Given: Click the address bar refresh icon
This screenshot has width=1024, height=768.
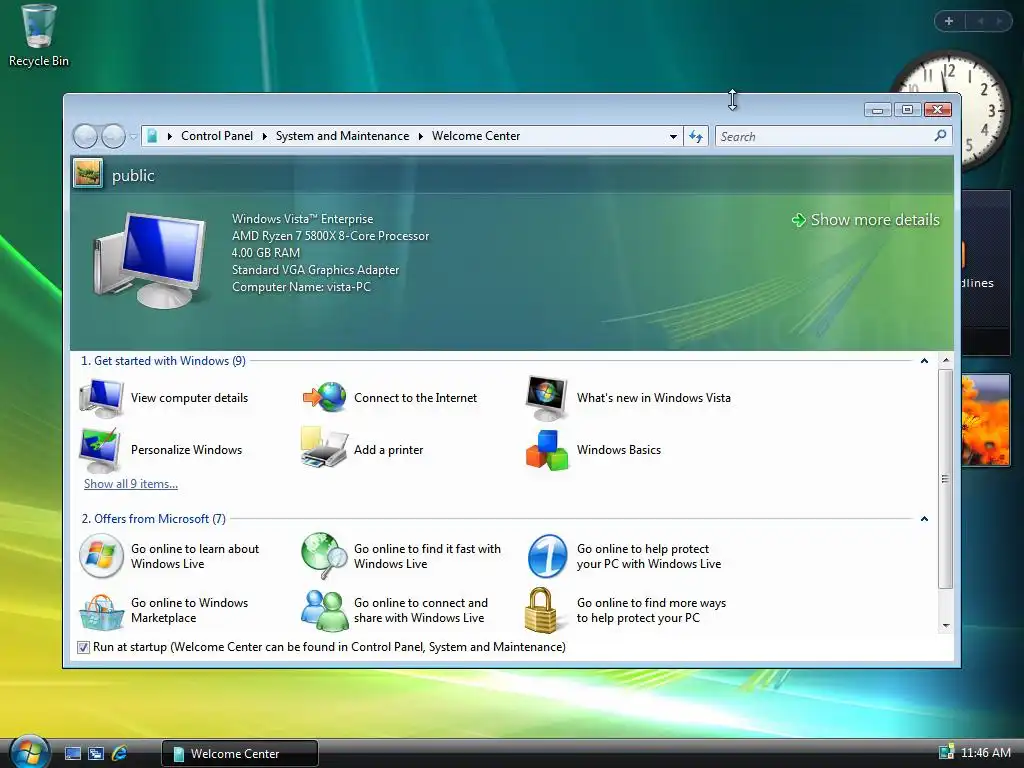Looking at the screenshot, I should coord(696,136).
